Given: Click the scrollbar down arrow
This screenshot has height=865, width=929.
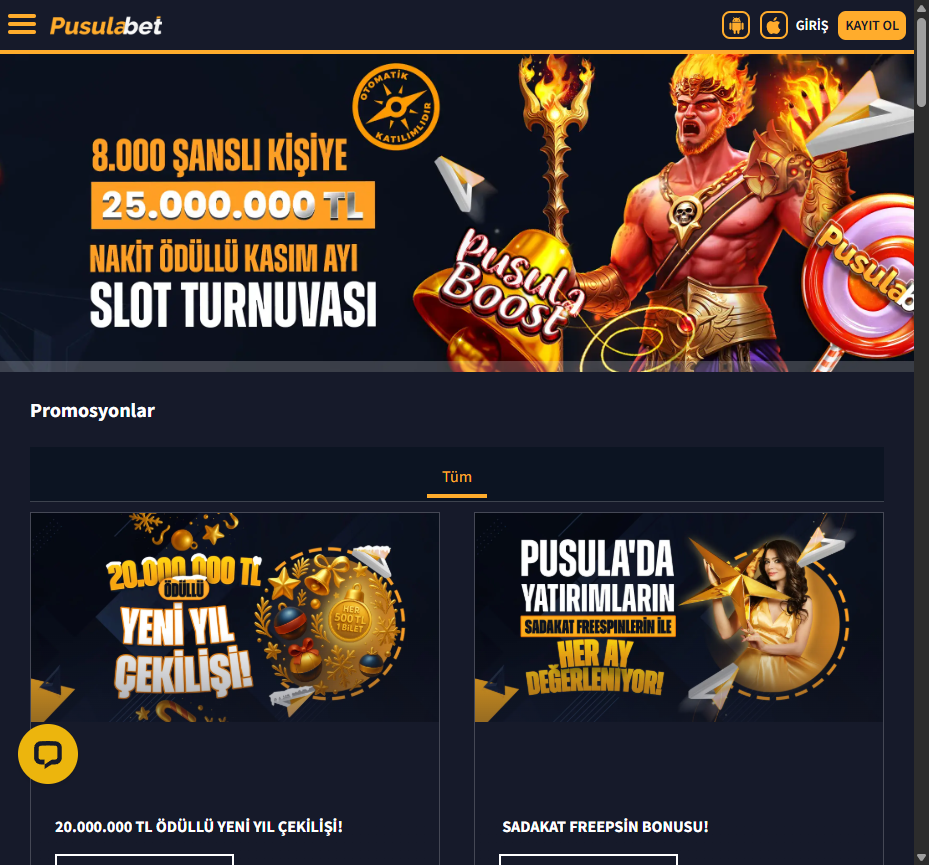Looking at the screenshot, I should coord(922,857).
